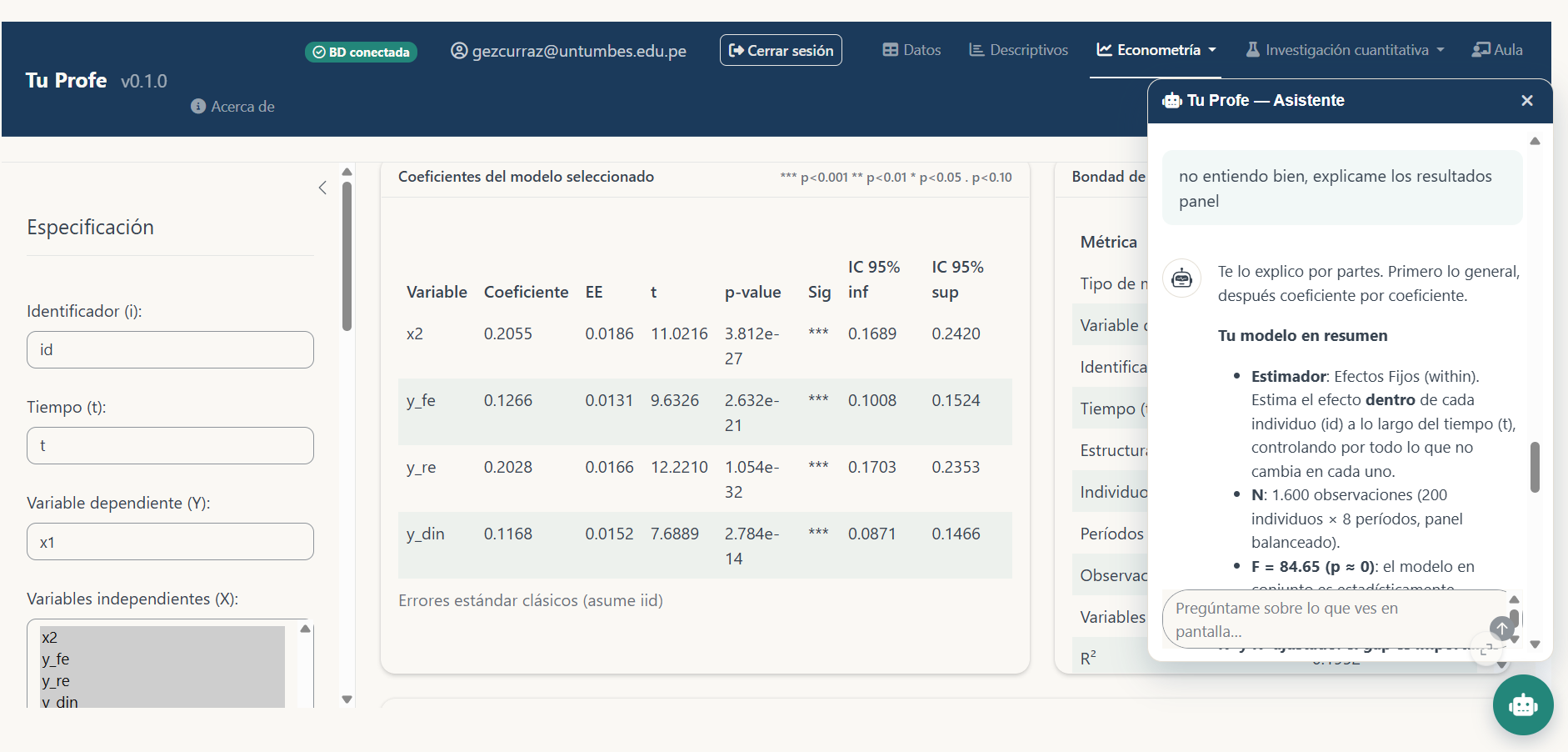Click the user message 'no entiendo bien, explicame'

(1342, 188)
